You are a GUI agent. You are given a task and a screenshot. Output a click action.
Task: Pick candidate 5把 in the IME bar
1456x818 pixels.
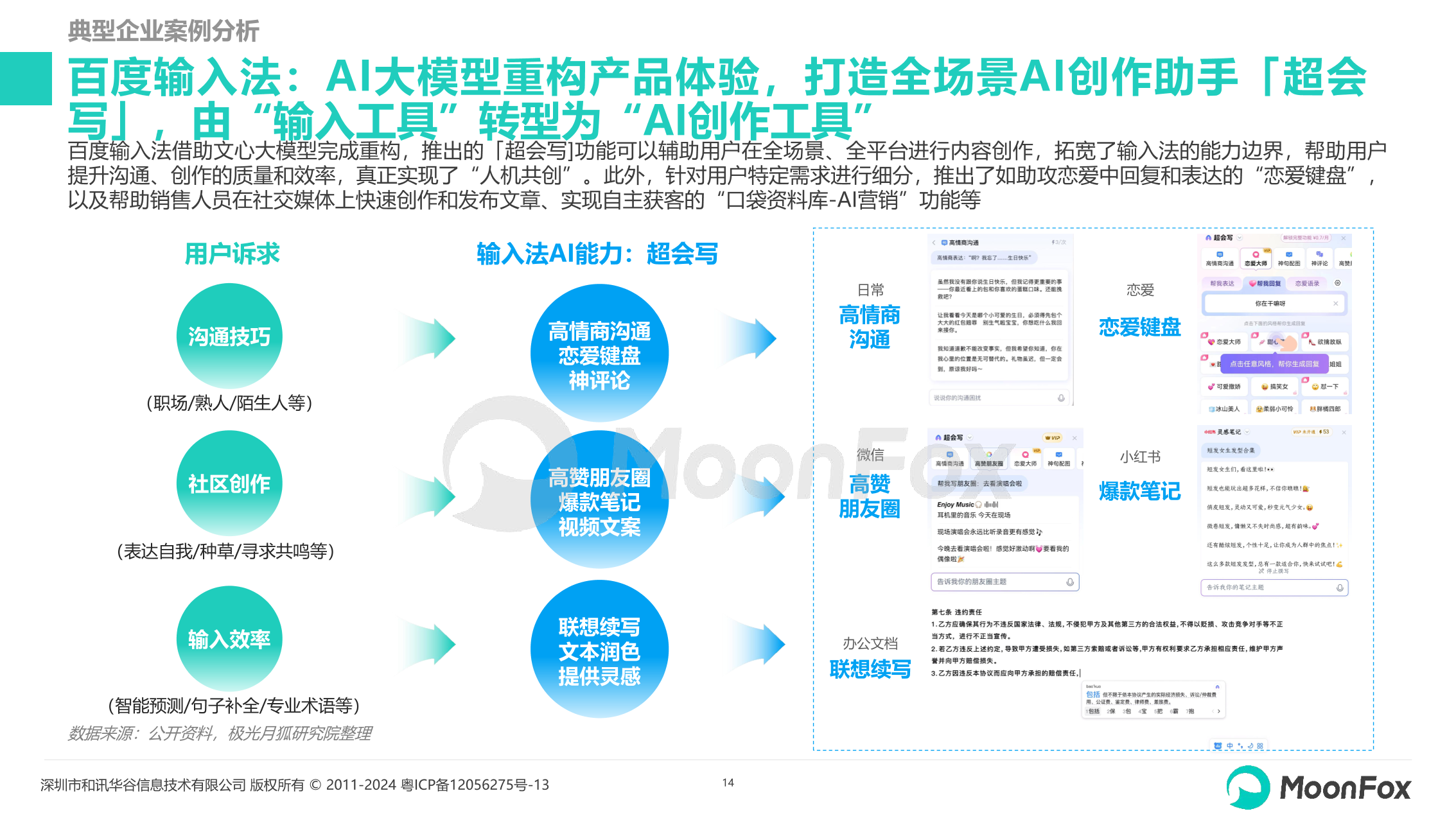click(1159, 711)
